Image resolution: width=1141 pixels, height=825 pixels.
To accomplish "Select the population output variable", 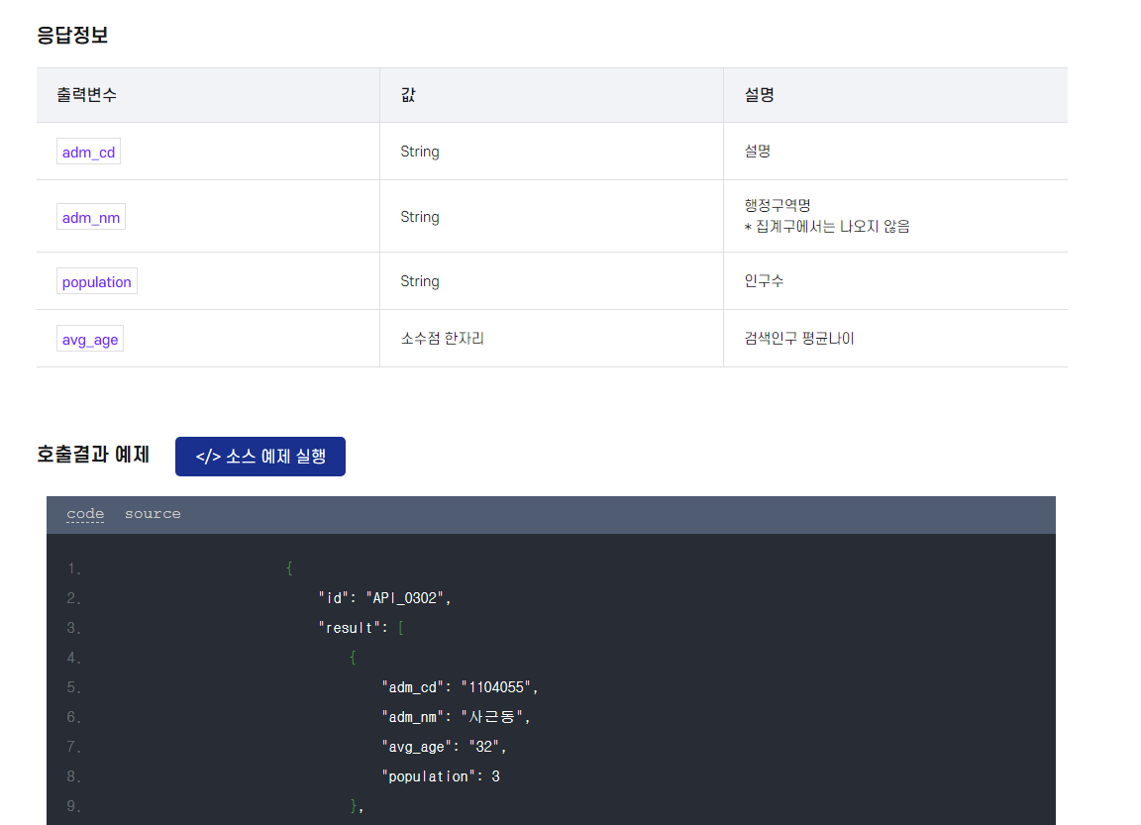I will pos(96,281).
